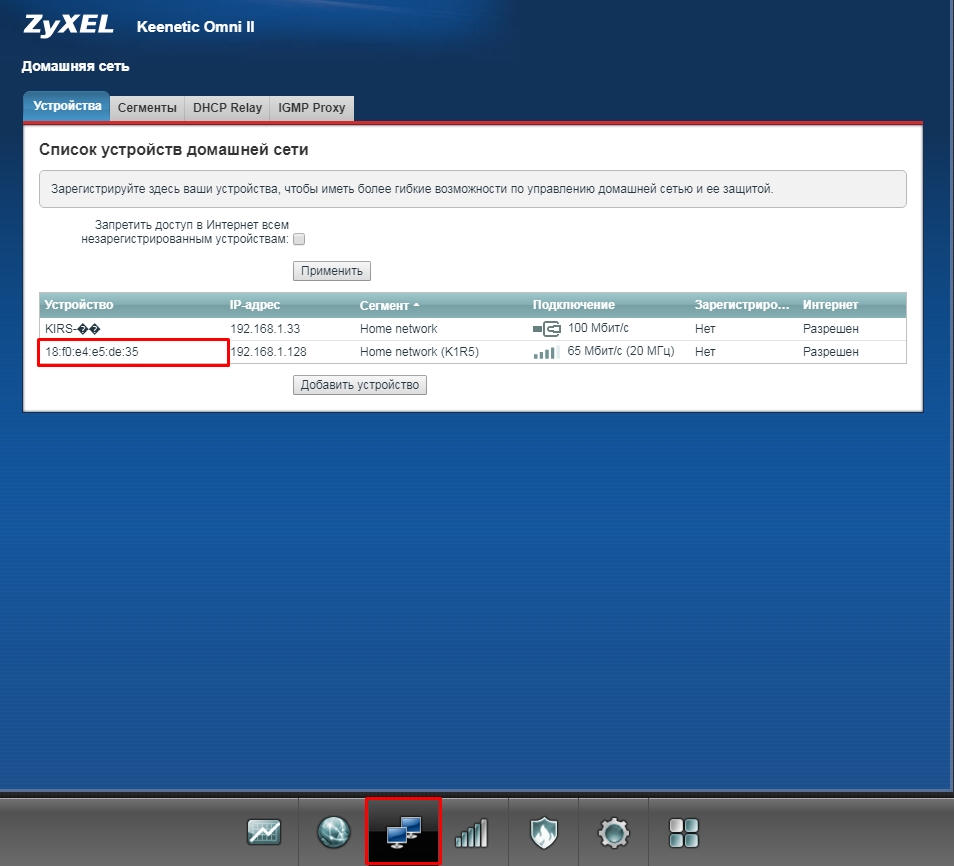Select the home network computers icon
The image size is (954, 866).
point(403,831)
